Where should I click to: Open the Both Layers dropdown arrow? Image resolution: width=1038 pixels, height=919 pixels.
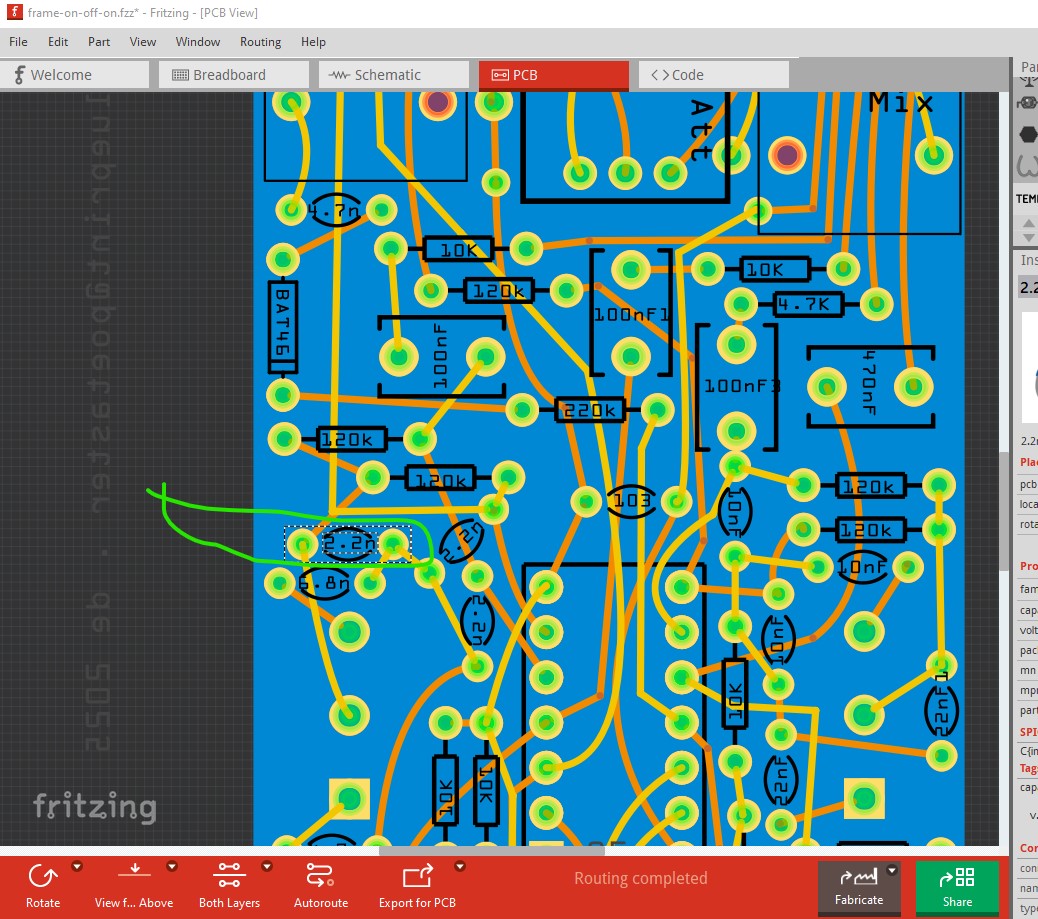[x=267, y=866]
